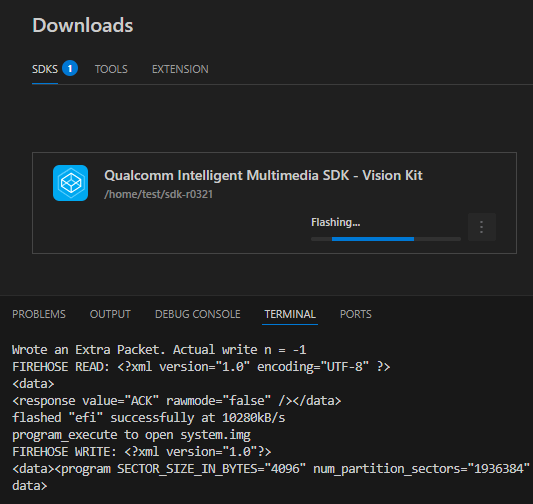This screenshot has height=504, width=533.
Task: Click the SECTOR_SIZE_IN_BYTES terminal line
Action: 271,469
